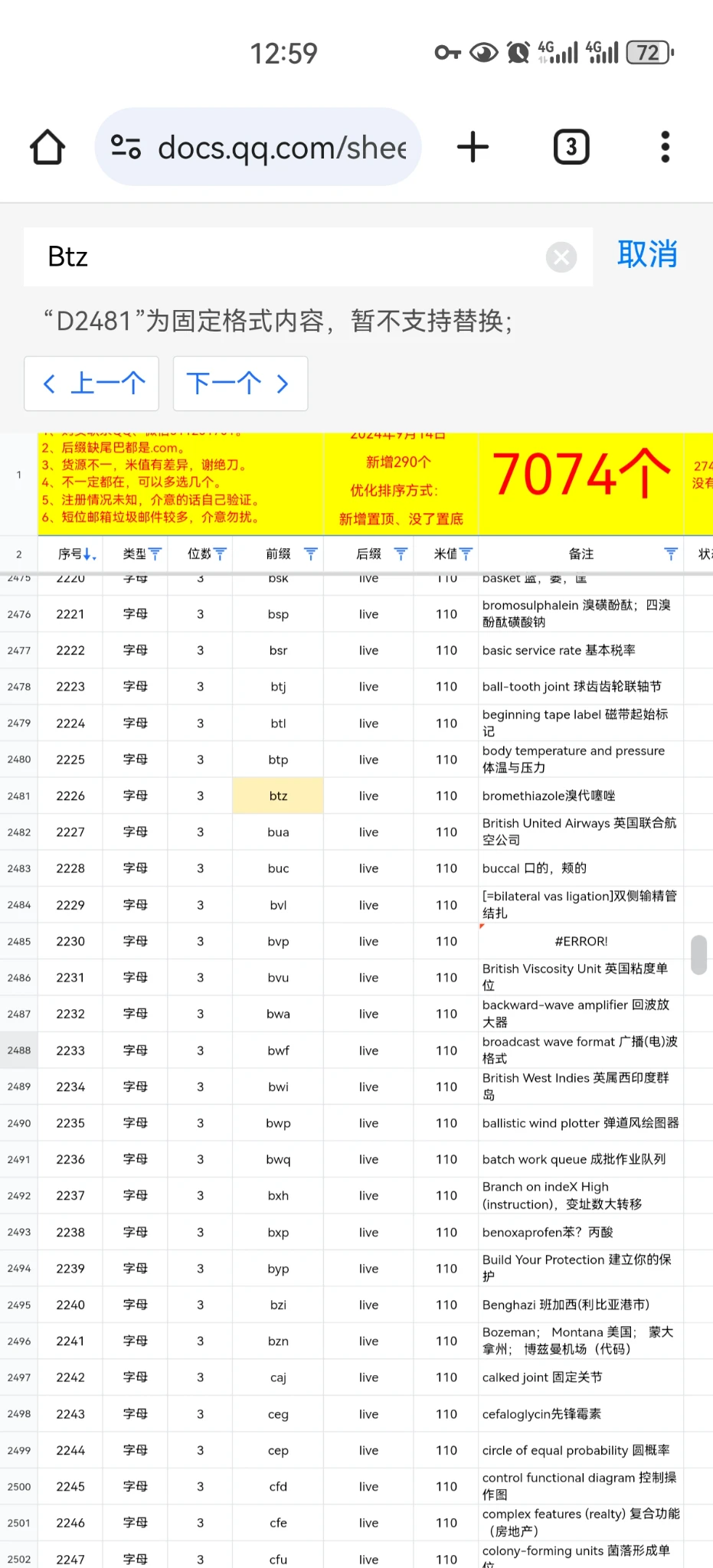The width and height of the screenshot is (713, 1568).
Task: Open the browser three-dot menu
Action: 665,147
